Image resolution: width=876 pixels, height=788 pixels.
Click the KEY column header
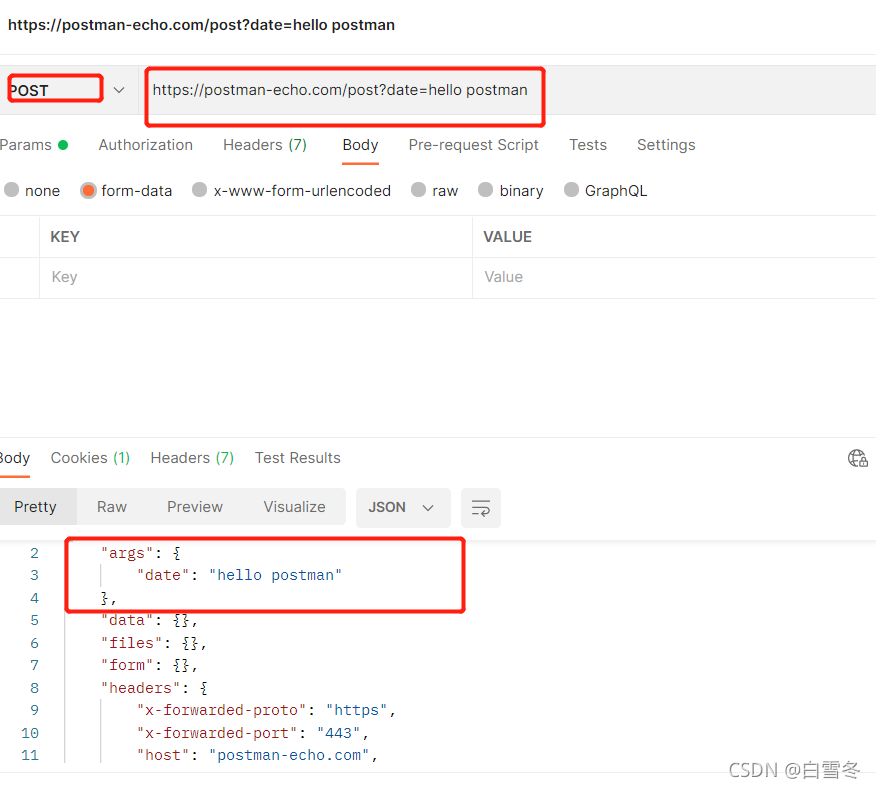[65, 237]
